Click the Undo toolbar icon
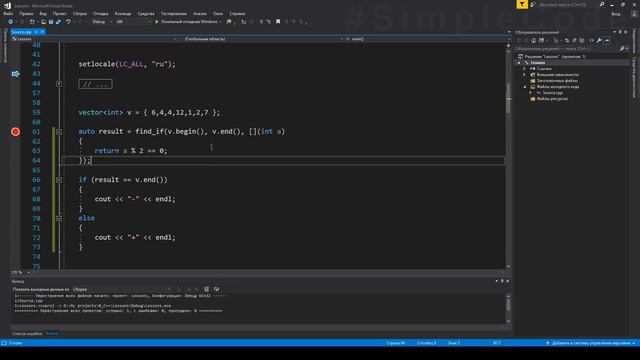This screenshot has height=360, width=640. click(x=68, y=22)
